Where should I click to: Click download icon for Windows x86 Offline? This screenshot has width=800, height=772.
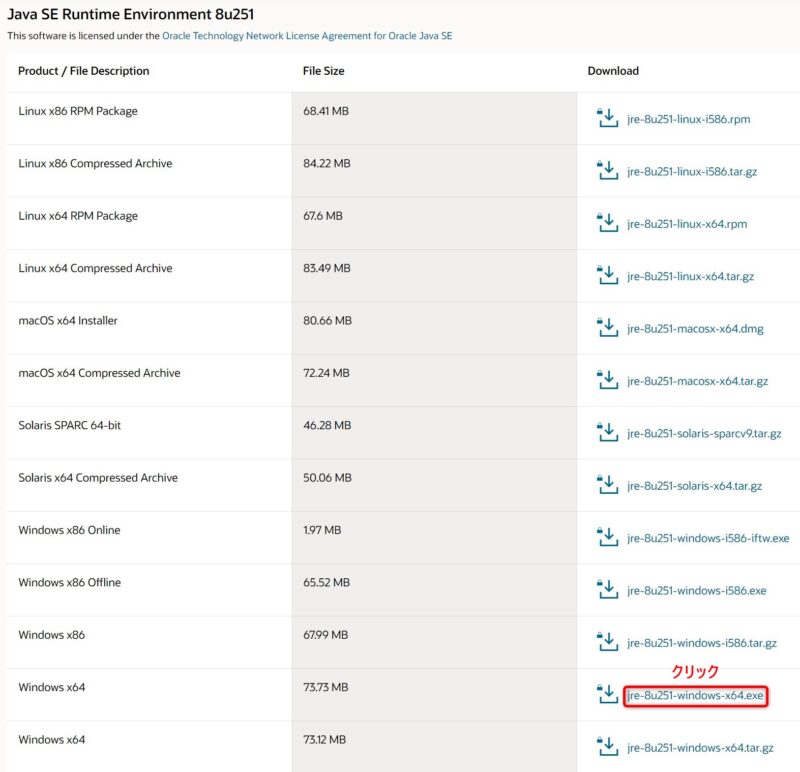607,590
